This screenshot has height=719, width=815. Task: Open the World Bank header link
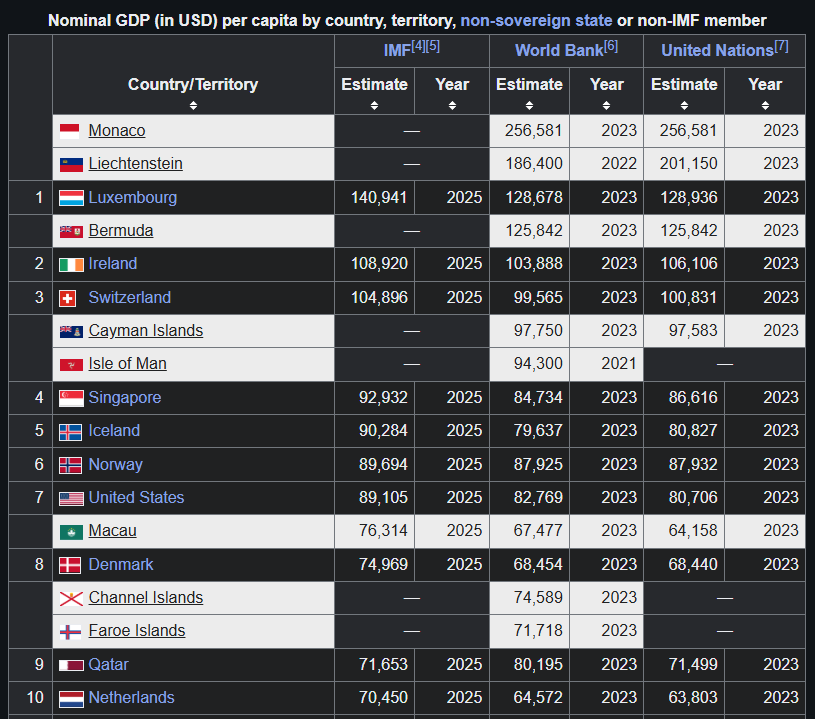point(559,50)
